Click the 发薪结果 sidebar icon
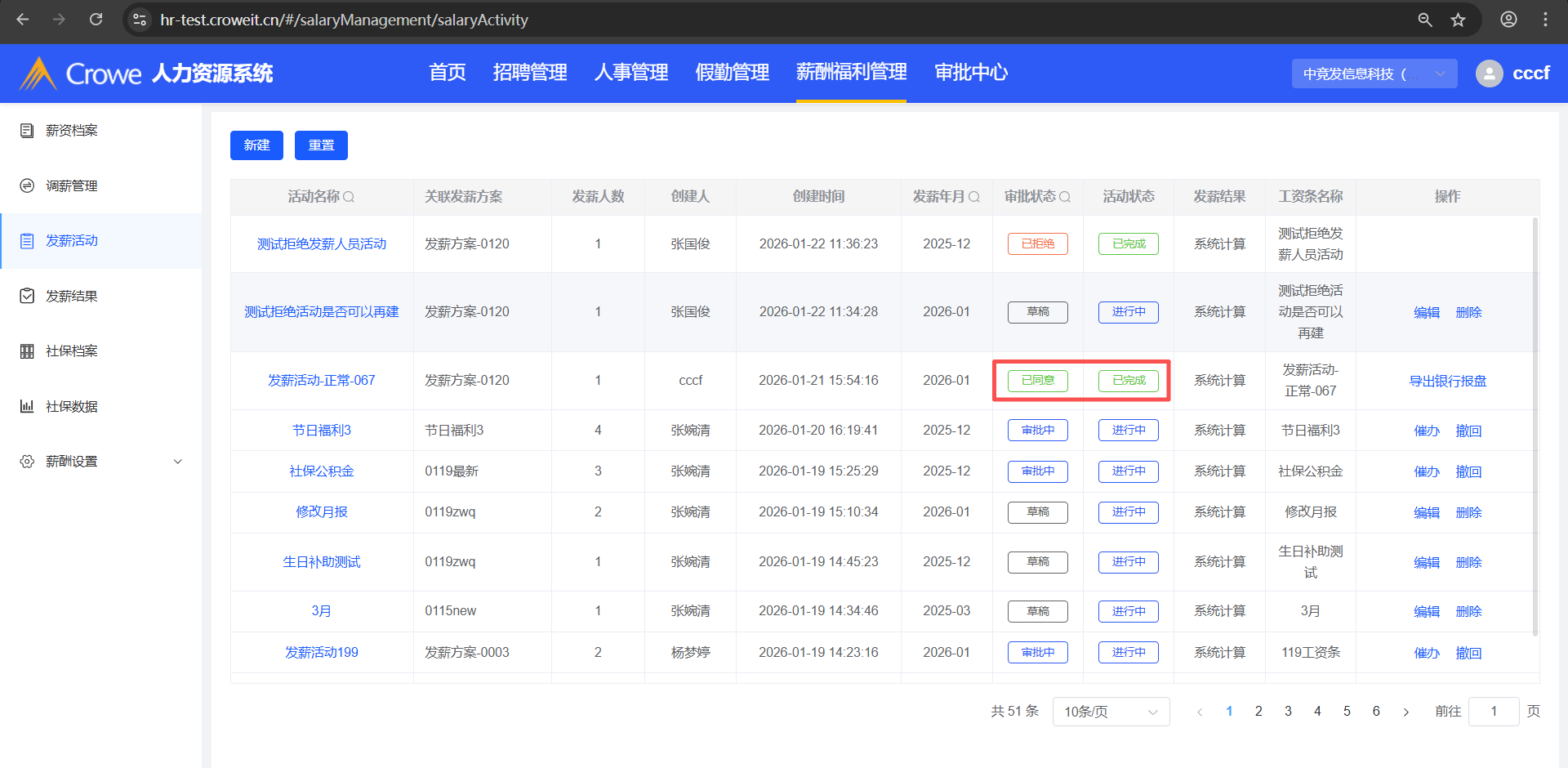The height and width of the screenshot is (768, 1568). [27, 296]
